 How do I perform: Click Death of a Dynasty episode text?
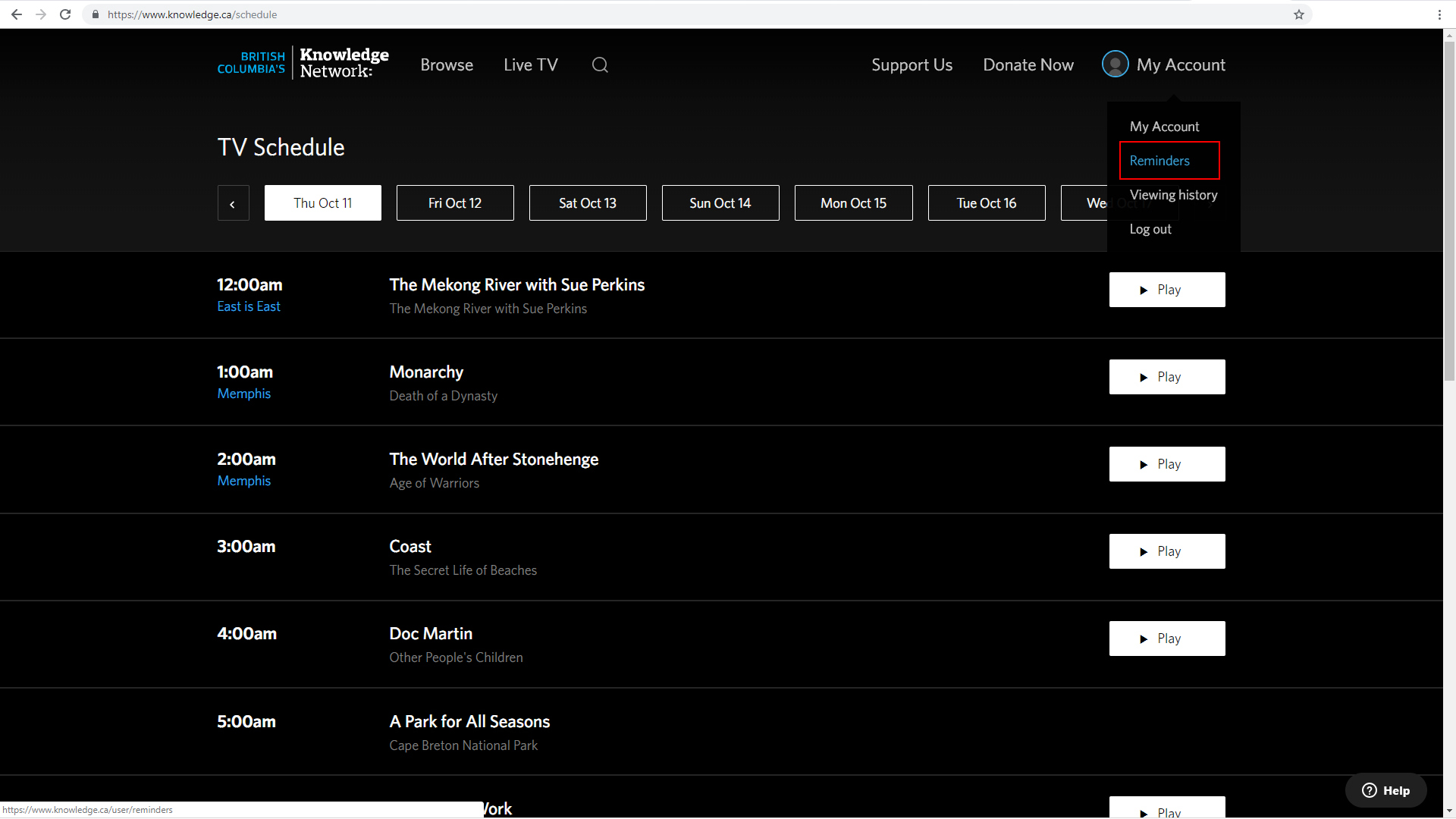coord(444,396)
